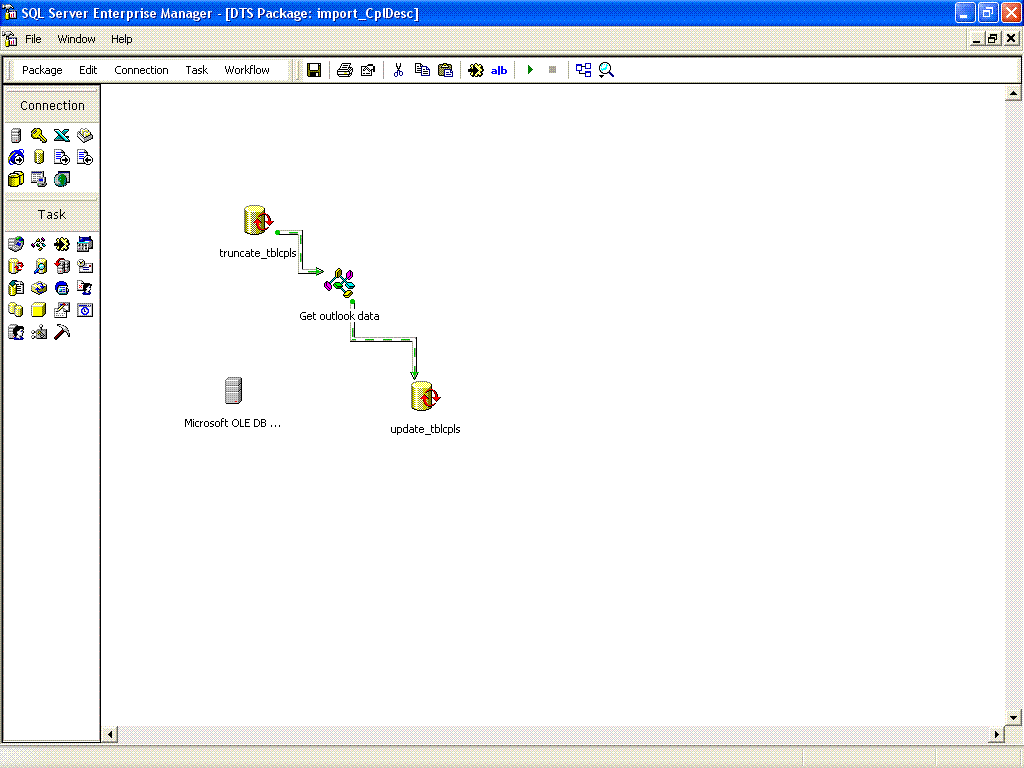Select the Transform Data task in the palette
This screenshot has height=768, width=1024.
point(62,244)
